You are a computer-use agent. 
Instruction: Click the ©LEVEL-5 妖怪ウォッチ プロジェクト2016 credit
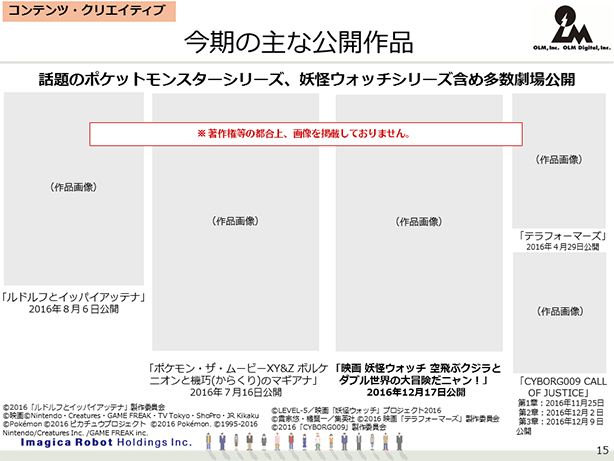tap(356, 410)
